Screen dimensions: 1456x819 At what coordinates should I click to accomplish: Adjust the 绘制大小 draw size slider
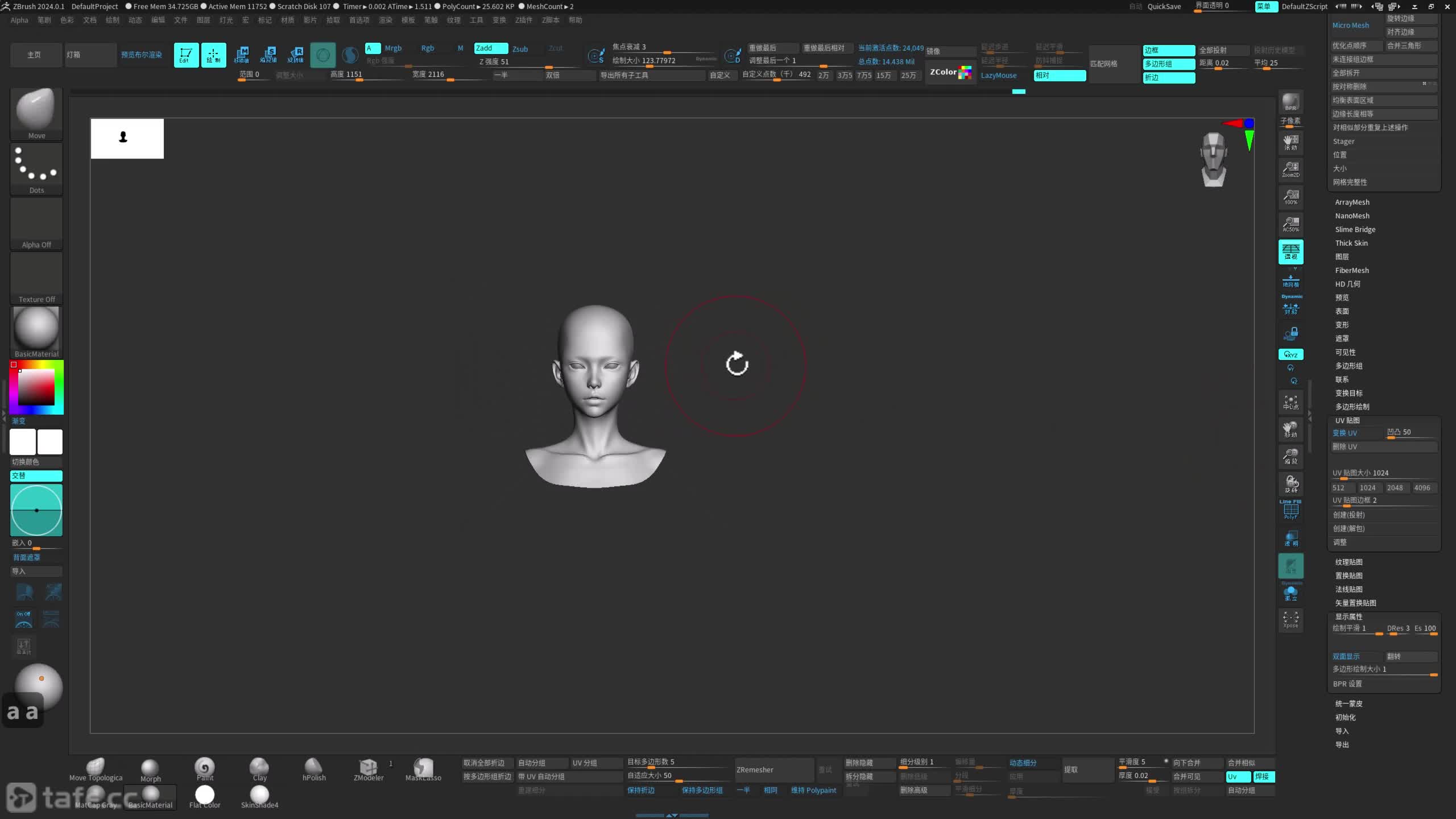pyautogui.click(x=664, y=61)
